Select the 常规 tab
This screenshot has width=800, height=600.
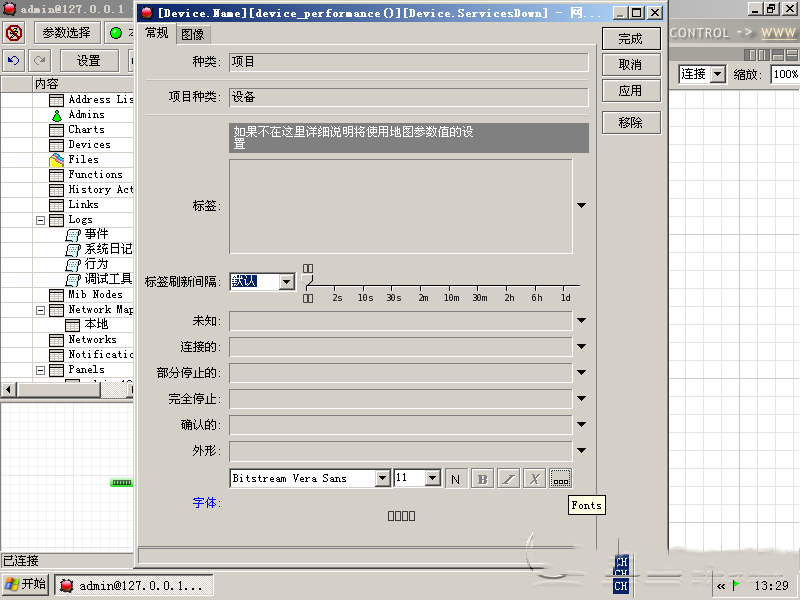click(x=156, y=32)
